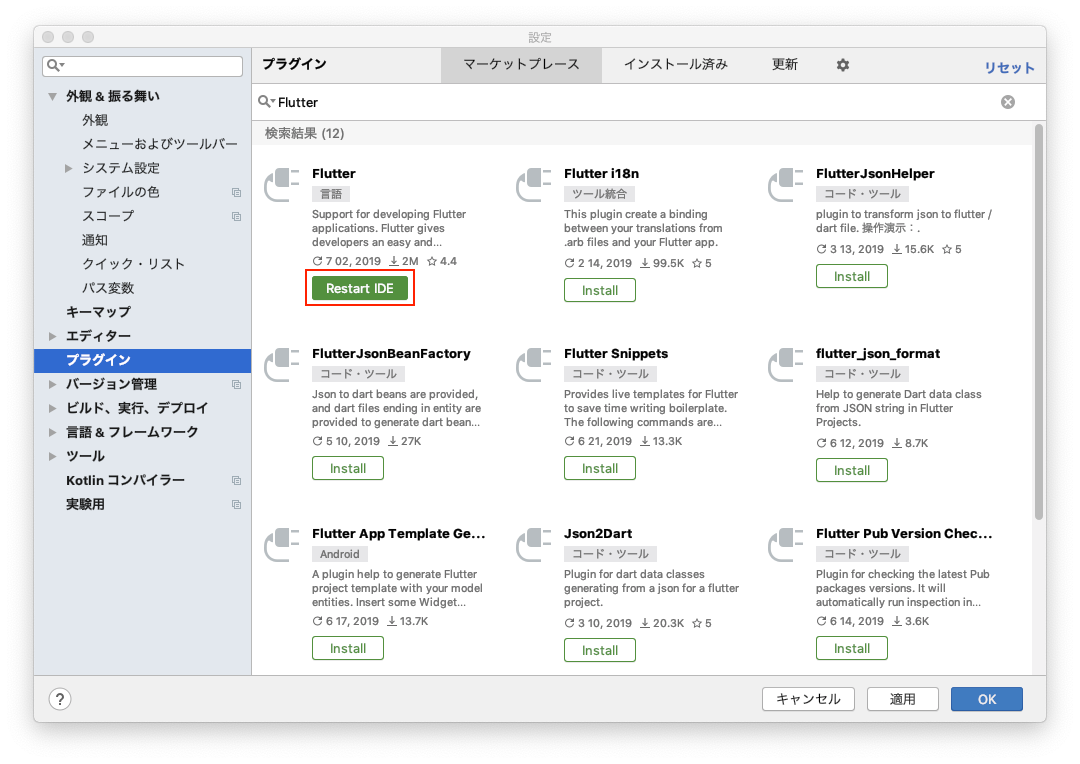The height and width of the screenshot is (764, 1080).
Task: Click the Flutter plugin logo icon
Action: [x=282, y=184]
